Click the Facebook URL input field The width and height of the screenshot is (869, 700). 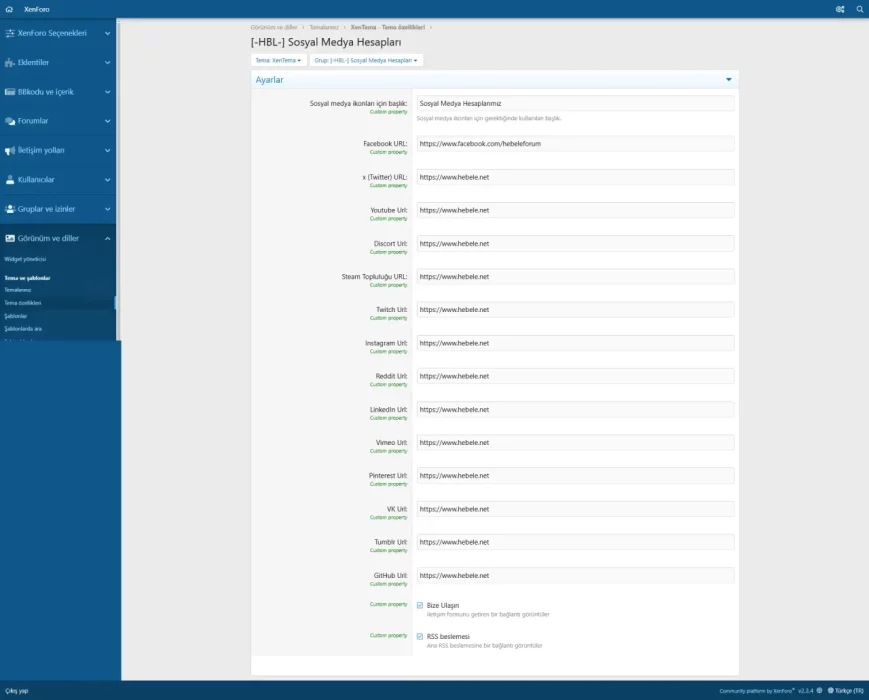[x=575, y=144]
